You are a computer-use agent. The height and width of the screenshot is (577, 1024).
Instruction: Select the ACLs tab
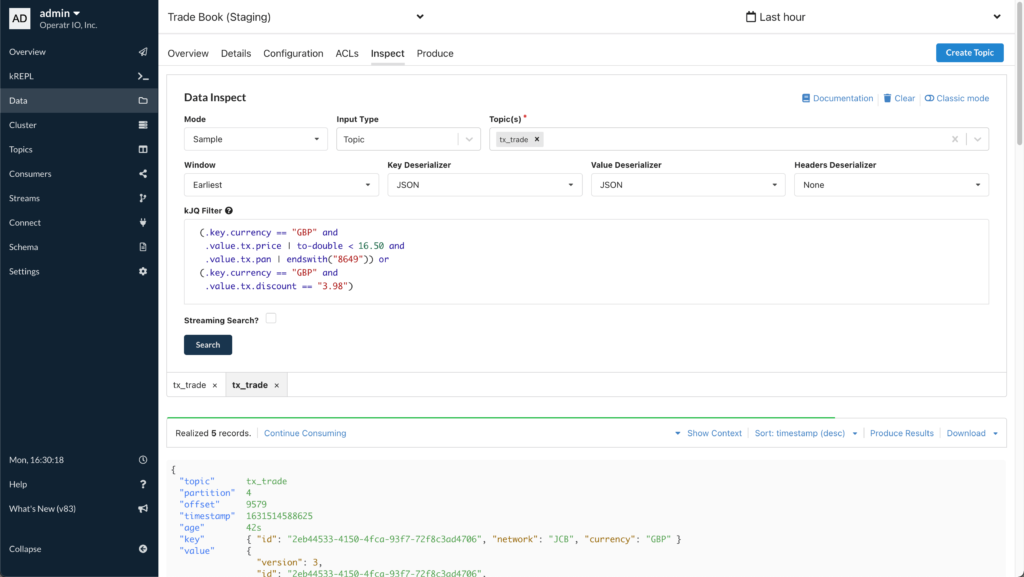tap(347, 53)
